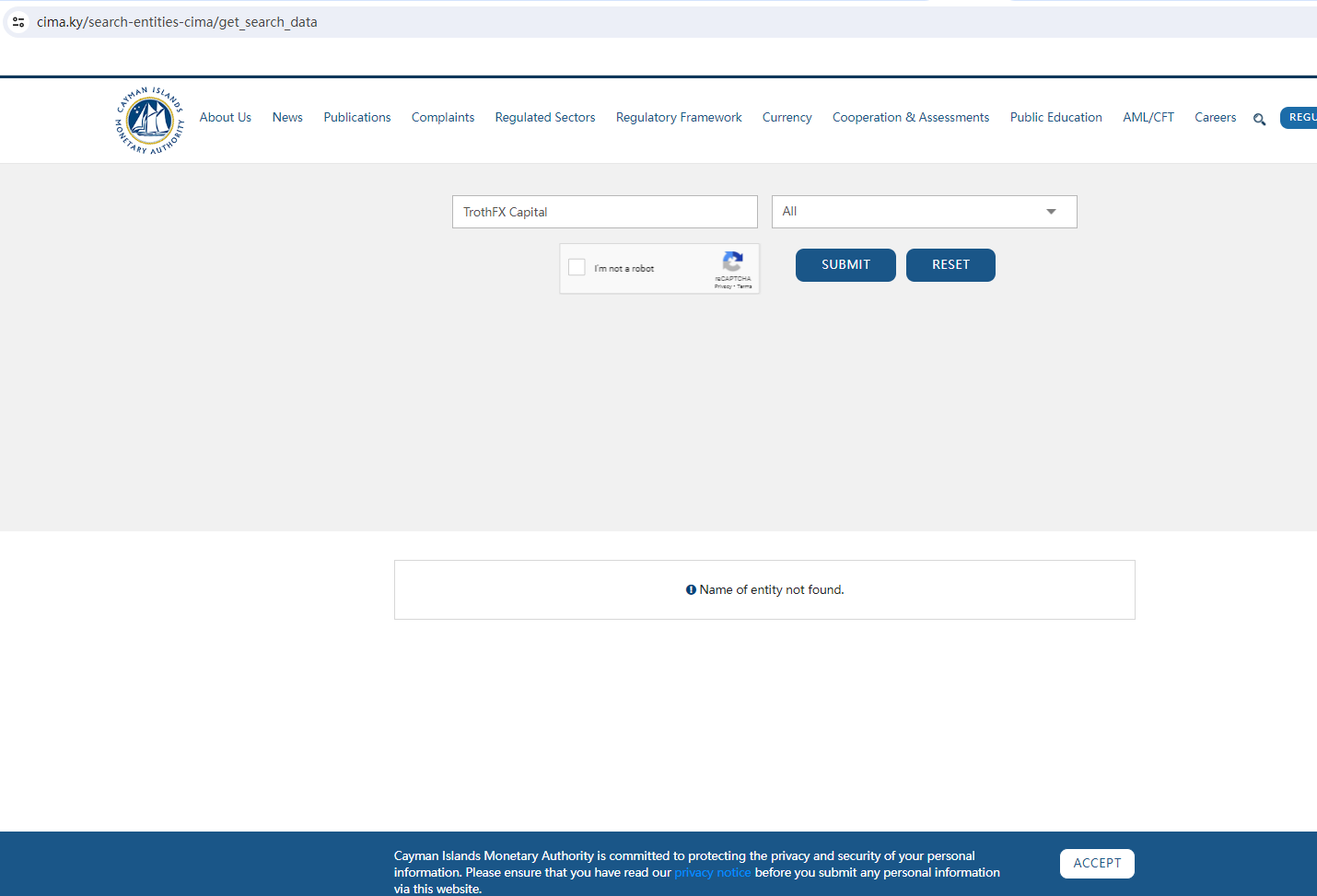
Task: Click the entity name field with TrothFX Capital
Action: click(605, 212)
